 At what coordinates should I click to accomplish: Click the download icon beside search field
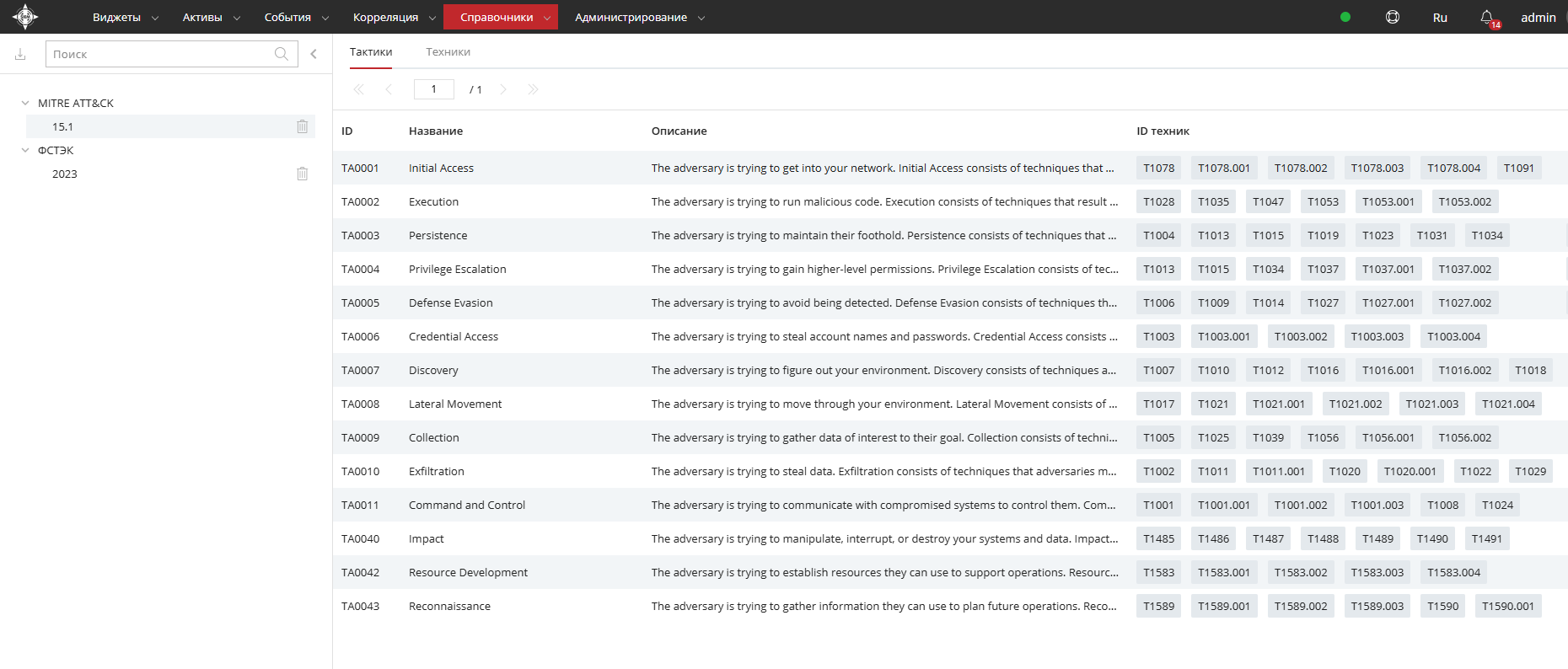pos(20,54)
